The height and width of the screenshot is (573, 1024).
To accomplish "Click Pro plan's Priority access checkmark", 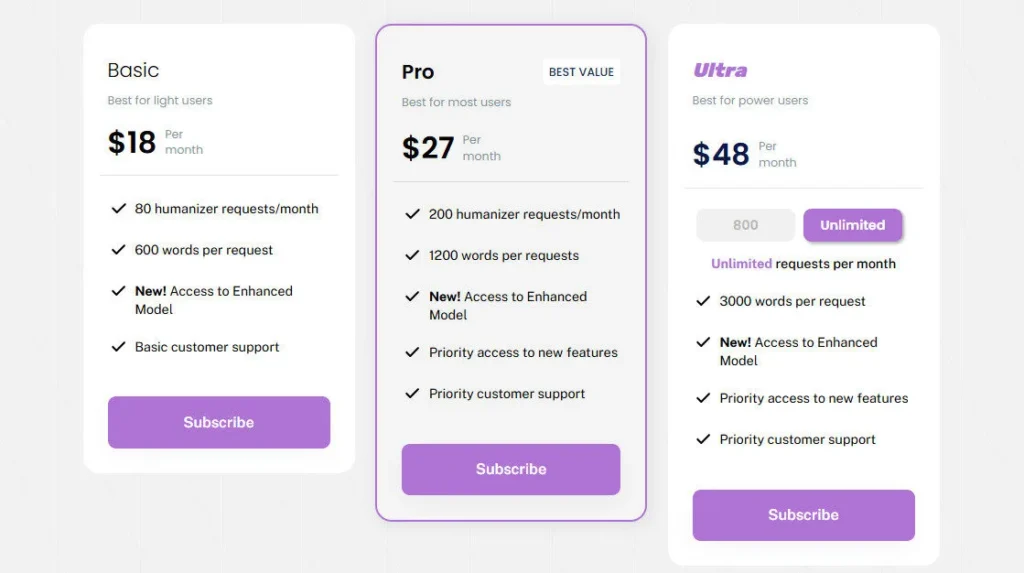I will tap(412, 352).
